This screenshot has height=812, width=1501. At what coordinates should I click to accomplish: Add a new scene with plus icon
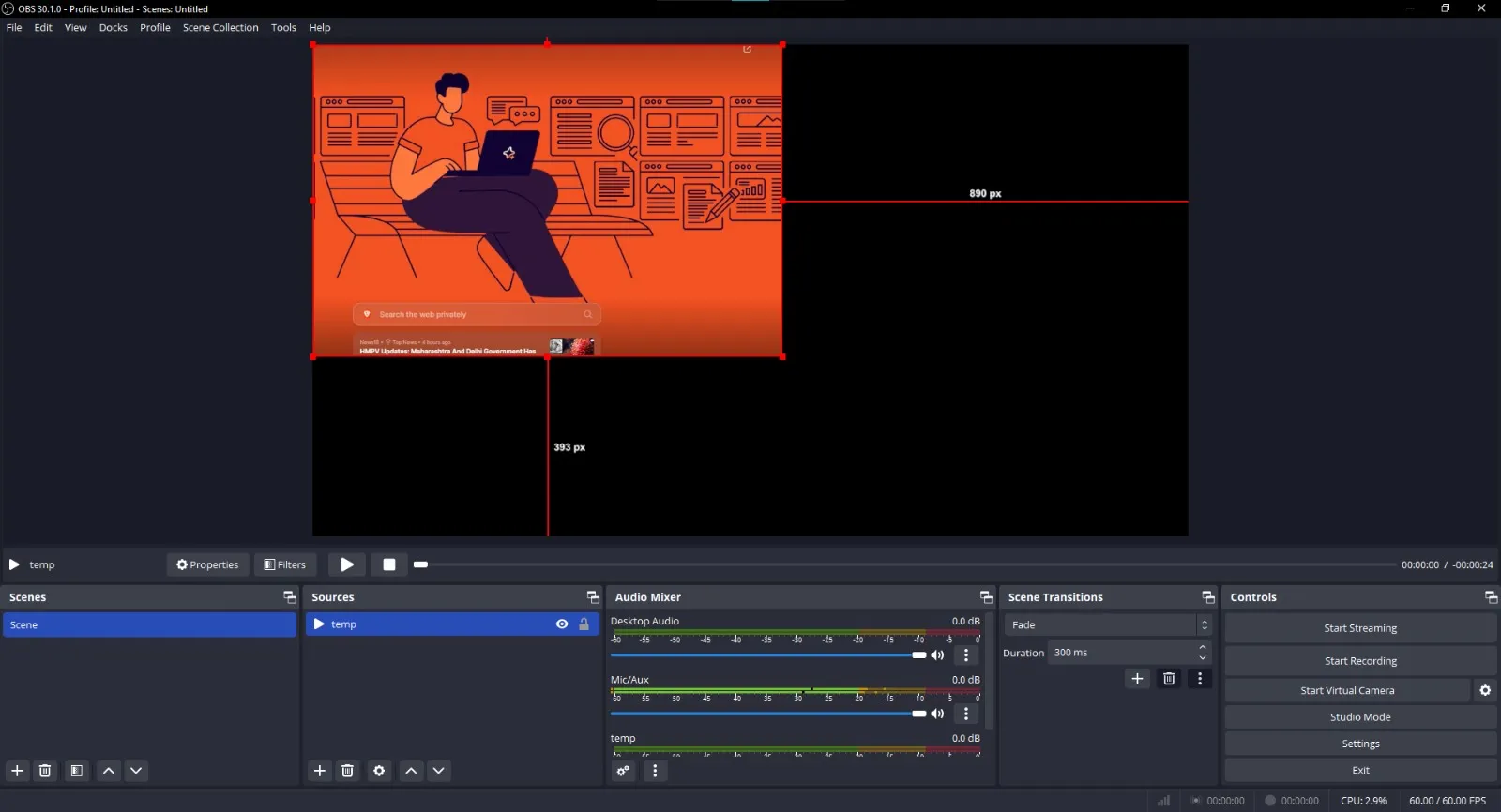pyautogui.click(x=17, y=771)
